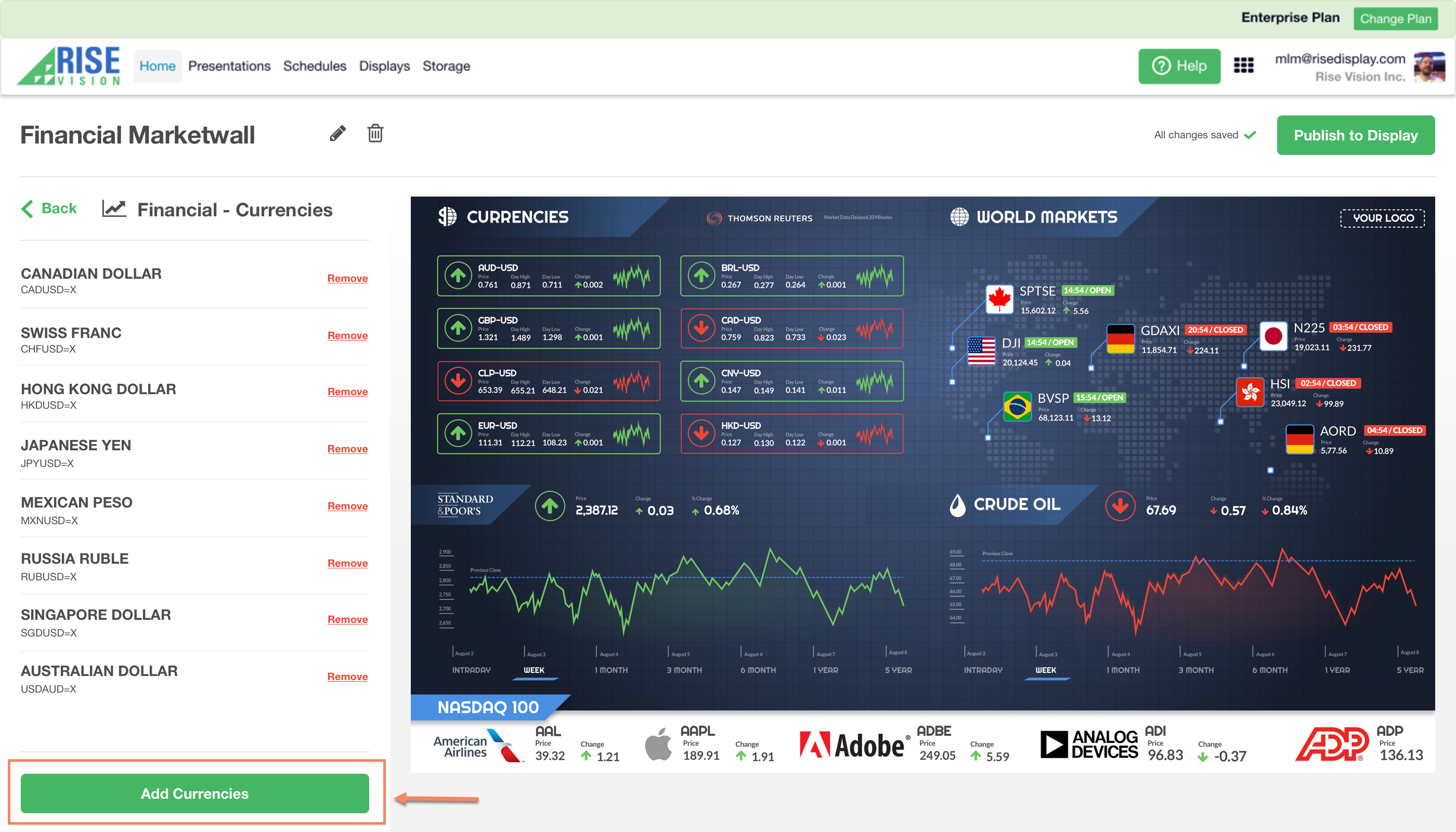Viewport: 1456px width, 832px height.
Task: Click the CNY-USD up arrow icon
Action: pyautogui.click(x=701, y=381)
